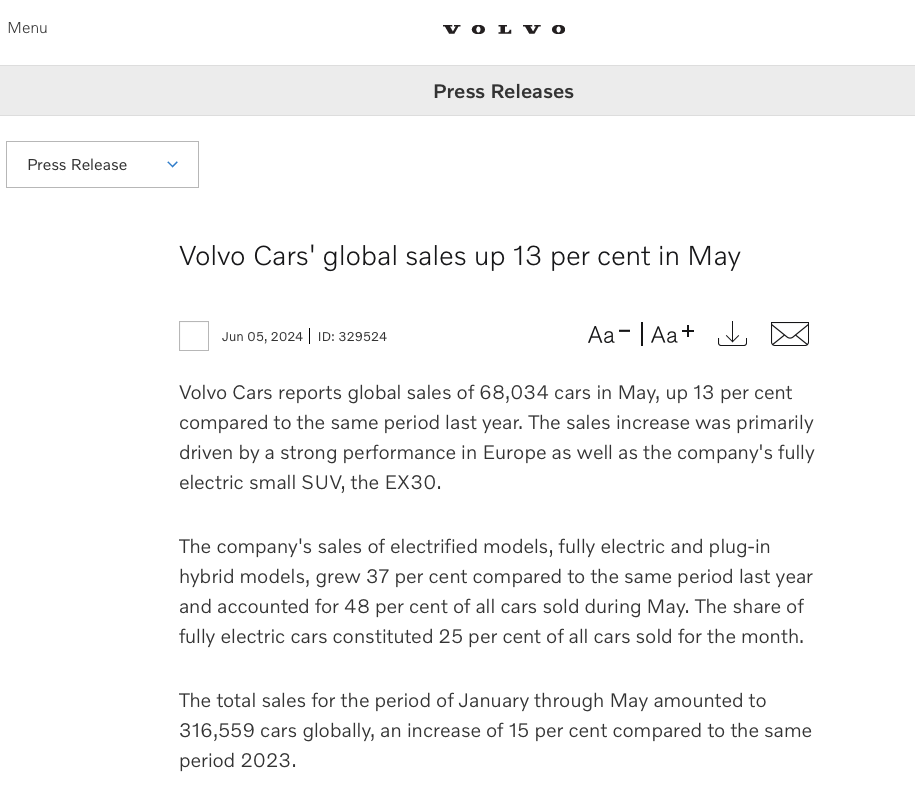
Task: Decrease text size with Aa- icon
Action: click(609, 334)
